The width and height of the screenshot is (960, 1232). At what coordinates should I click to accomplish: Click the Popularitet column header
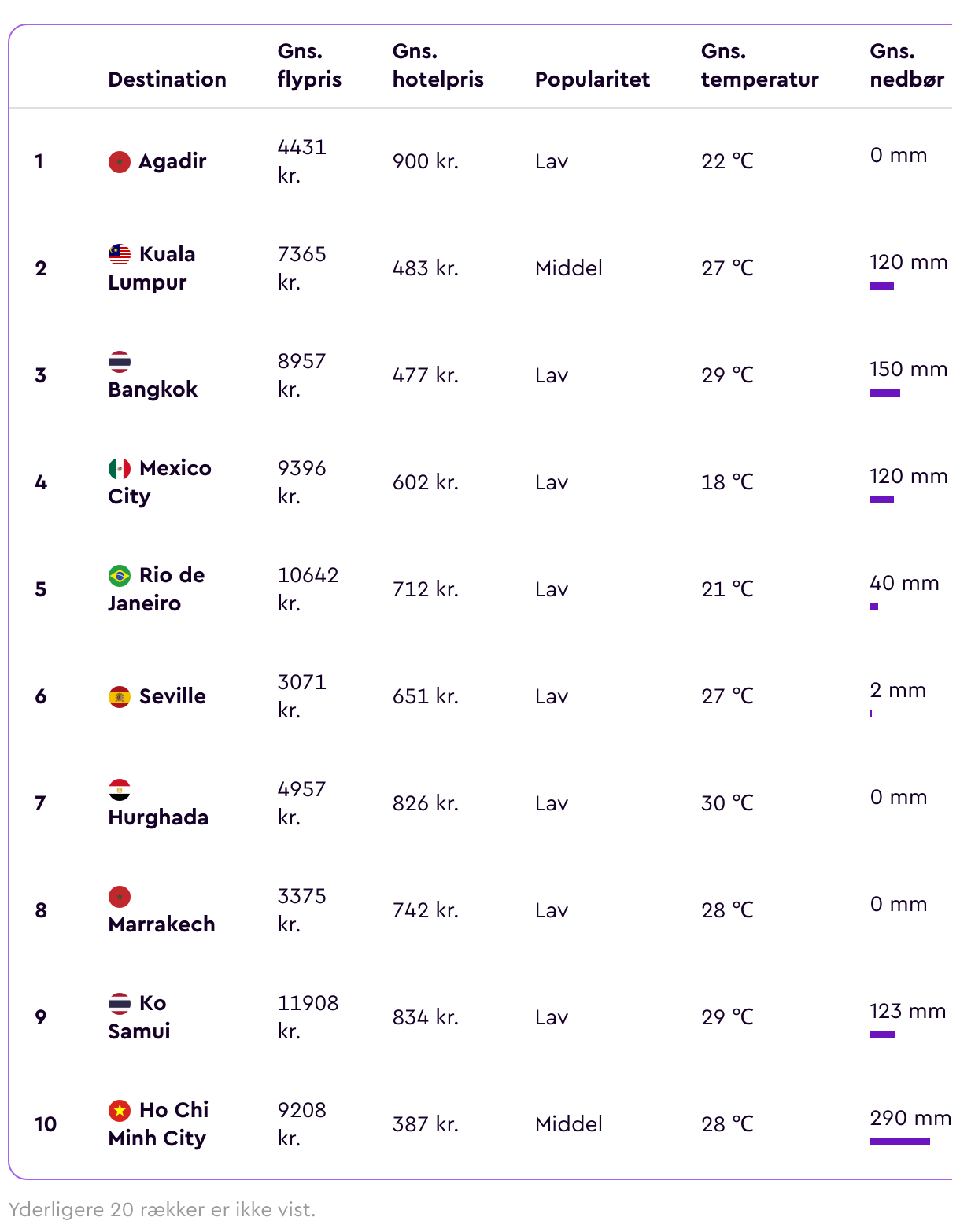click(x=593, y=79)
